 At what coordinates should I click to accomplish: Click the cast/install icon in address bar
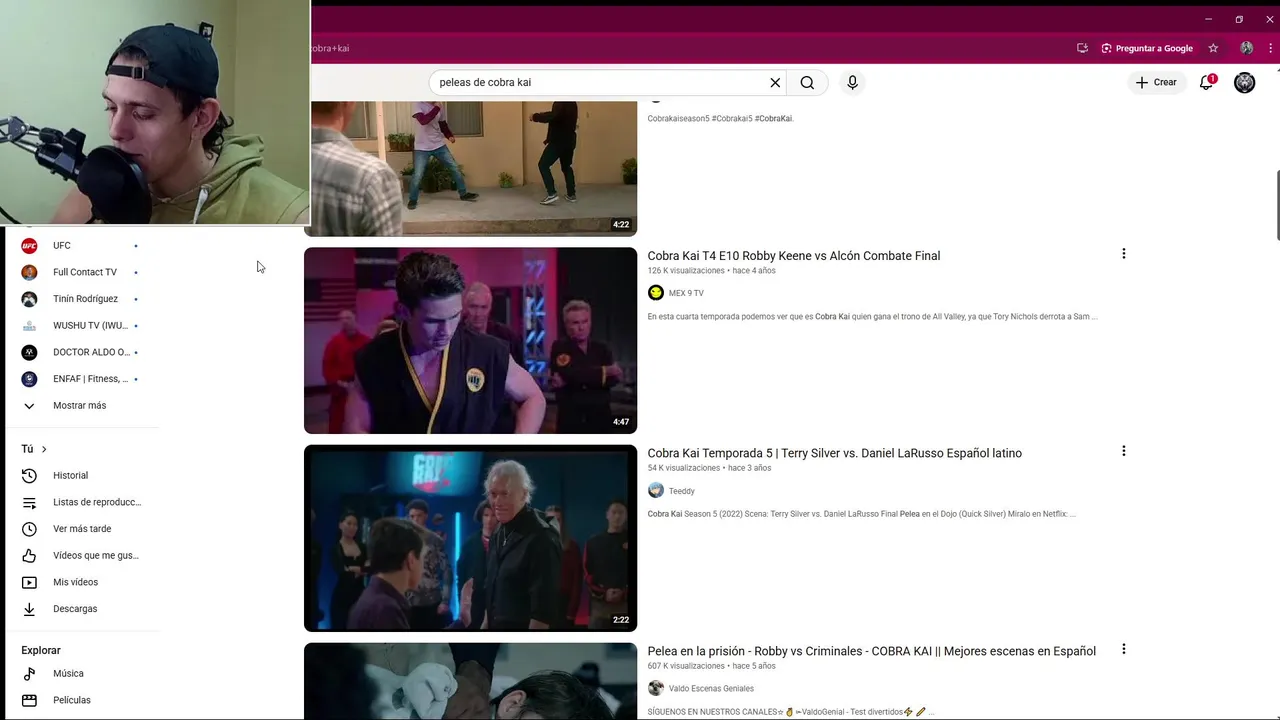[x=1082, y=48]
